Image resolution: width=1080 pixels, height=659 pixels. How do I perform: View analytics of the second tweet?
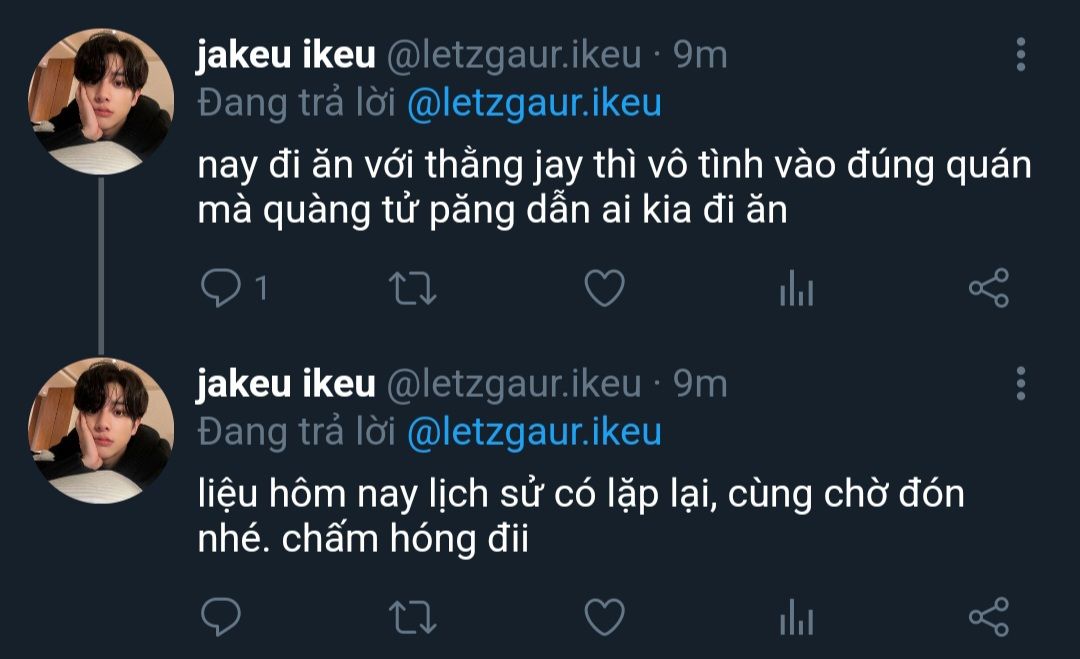(797, 617)
